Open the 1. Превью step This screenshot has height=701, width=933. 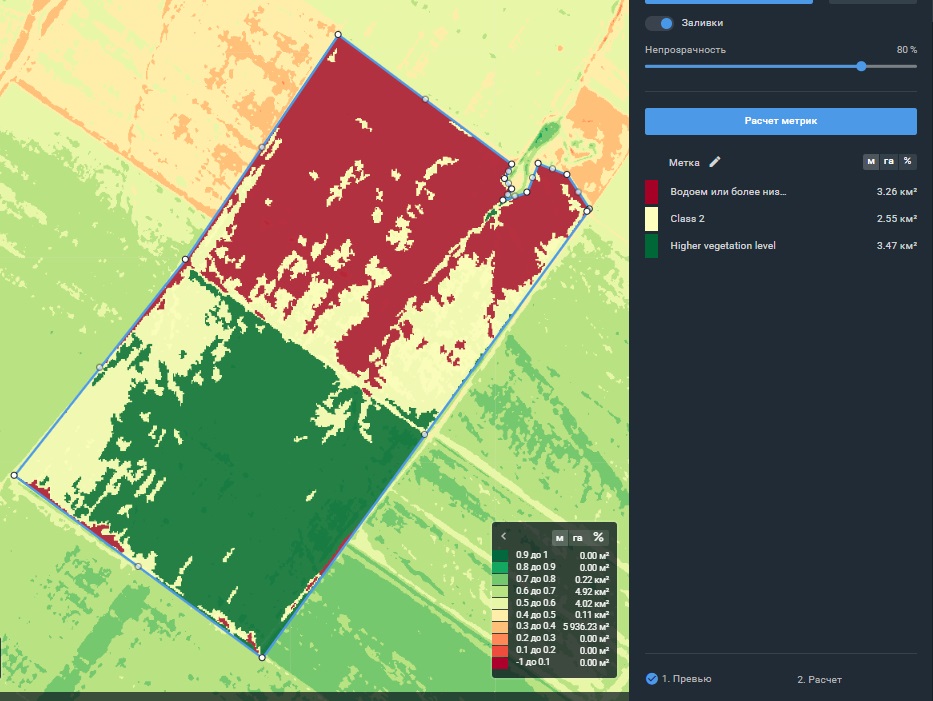tap(679, 679)
